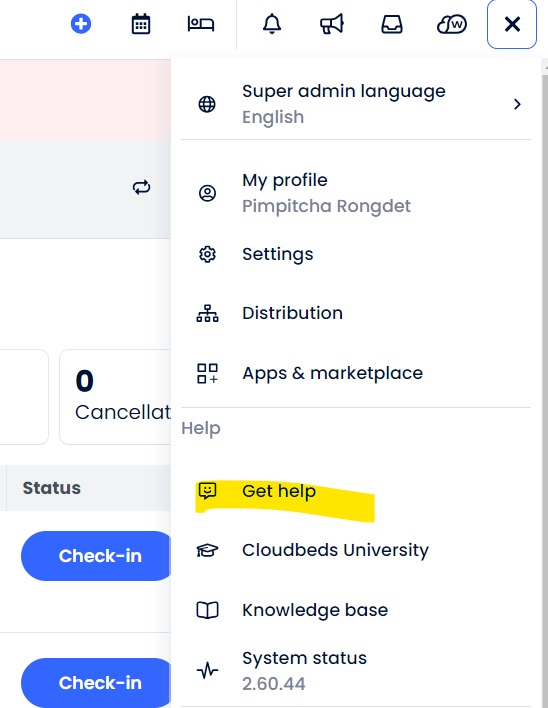Select Settings menu entry

tap(356, 254)
